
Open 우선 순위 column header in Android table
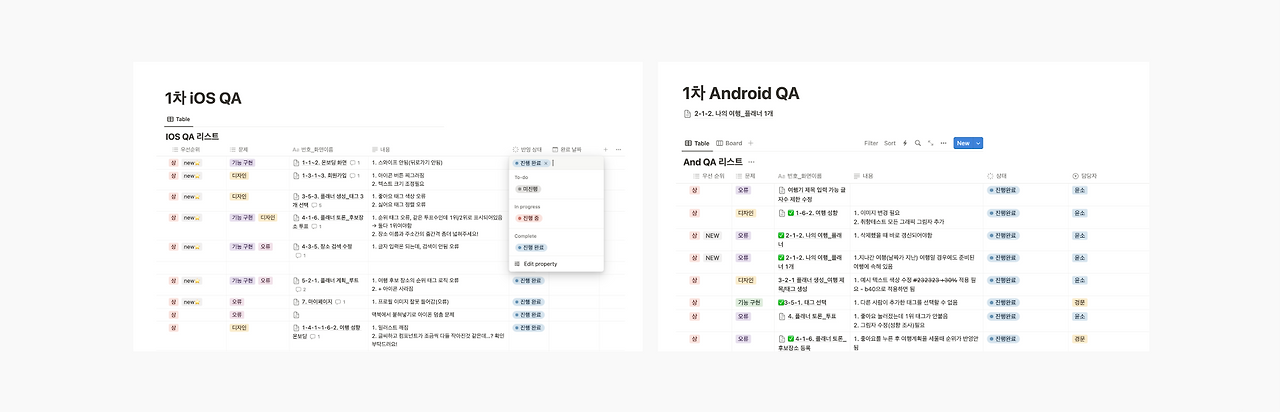[707, 175]
